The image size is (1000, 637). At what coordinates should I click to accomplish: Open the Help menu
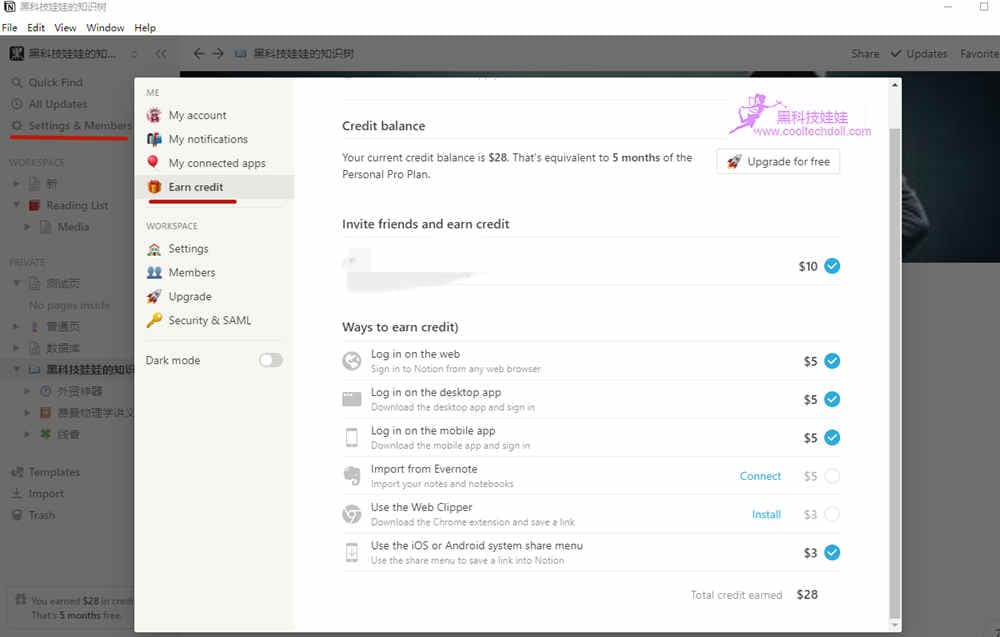point(145,27)
